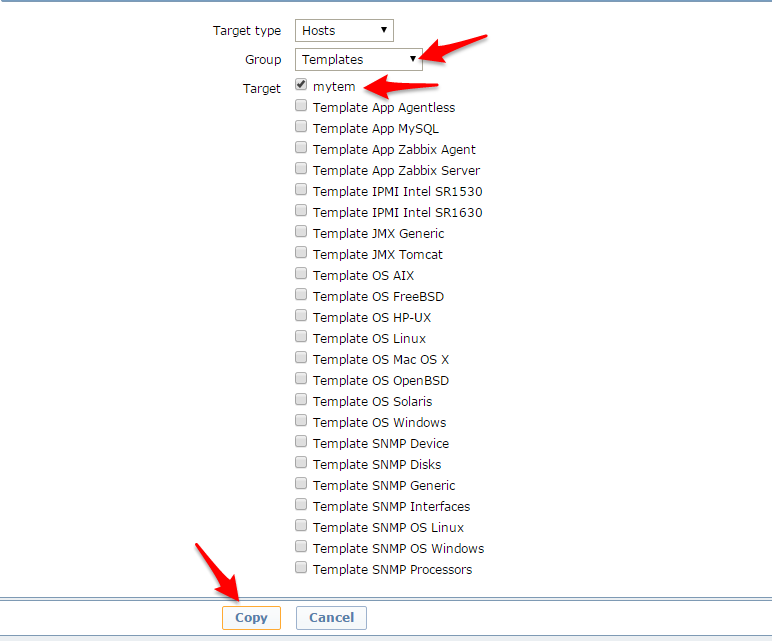This screenshot has width=772, height=641.
Task: Check Template App Agentless checkbox
Action: (x=301, y=107)
